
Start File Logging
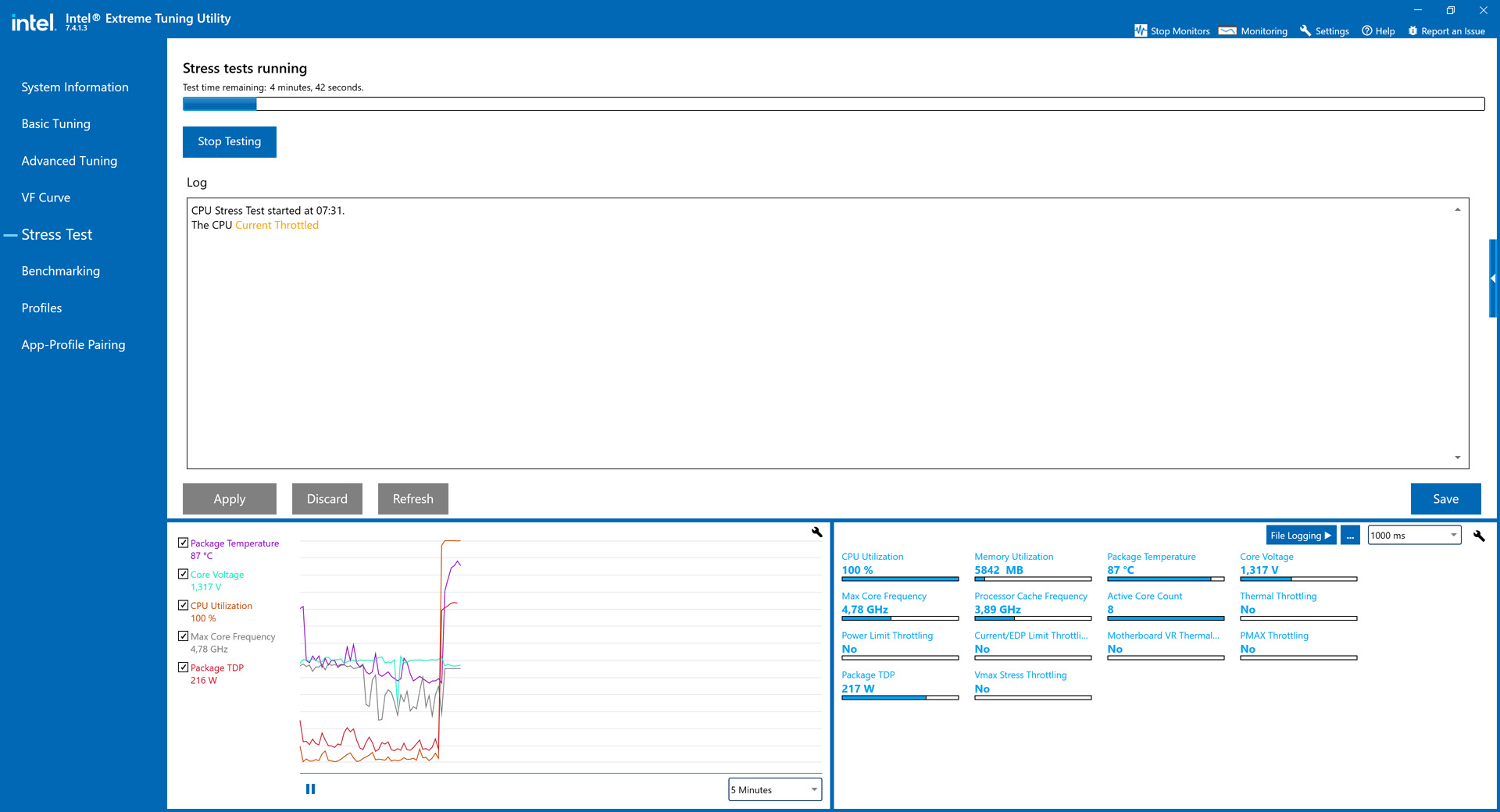pyautogui.click(x=1301, y=536)
